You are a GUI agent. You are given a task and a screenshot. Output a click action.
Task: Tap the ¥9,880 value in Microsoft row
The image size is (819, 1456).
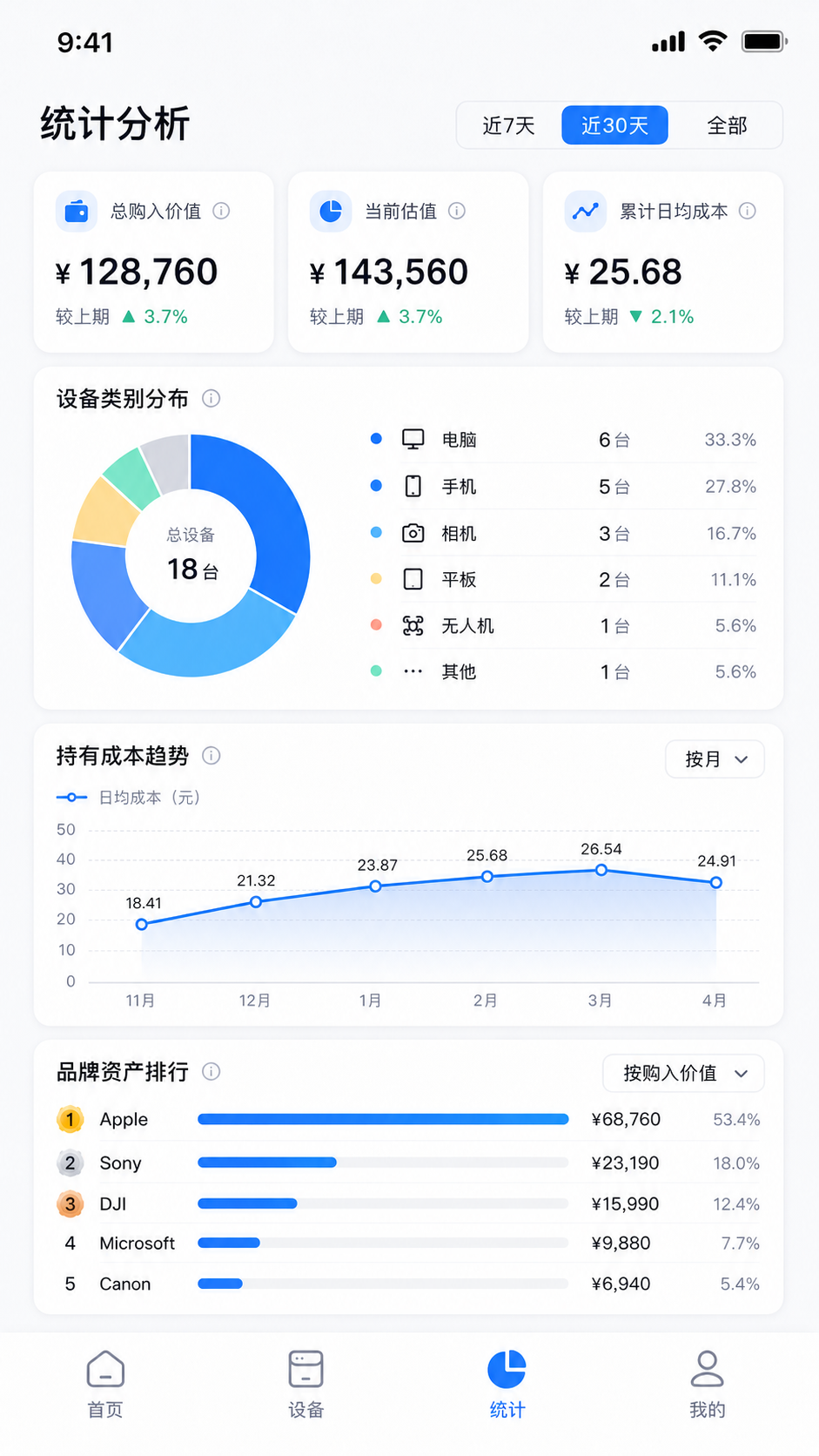pos(621,1243)
